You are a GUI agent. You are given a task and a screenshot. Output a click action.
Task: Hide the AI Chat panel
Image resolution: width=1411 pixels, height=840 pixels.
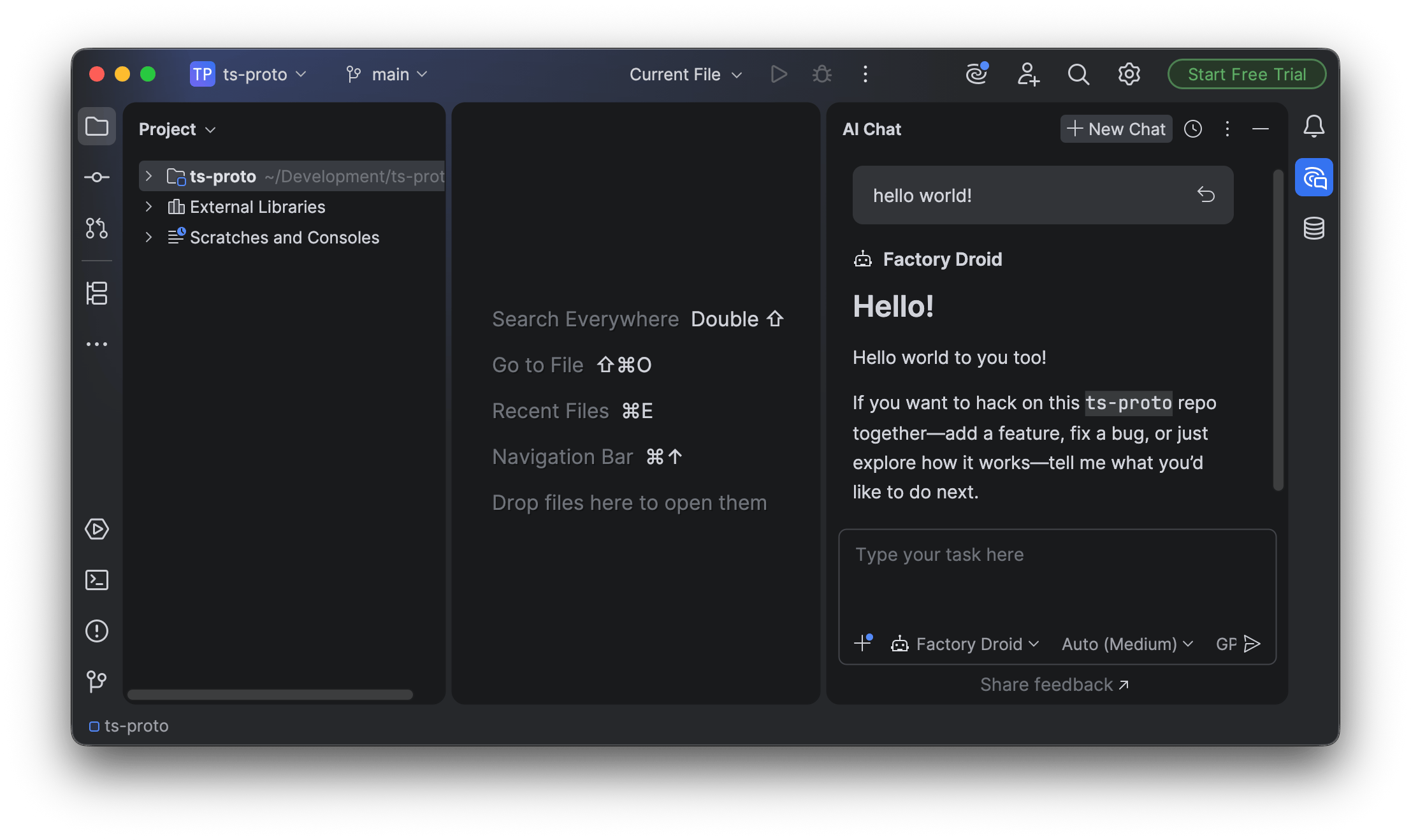coord(1261,129)
